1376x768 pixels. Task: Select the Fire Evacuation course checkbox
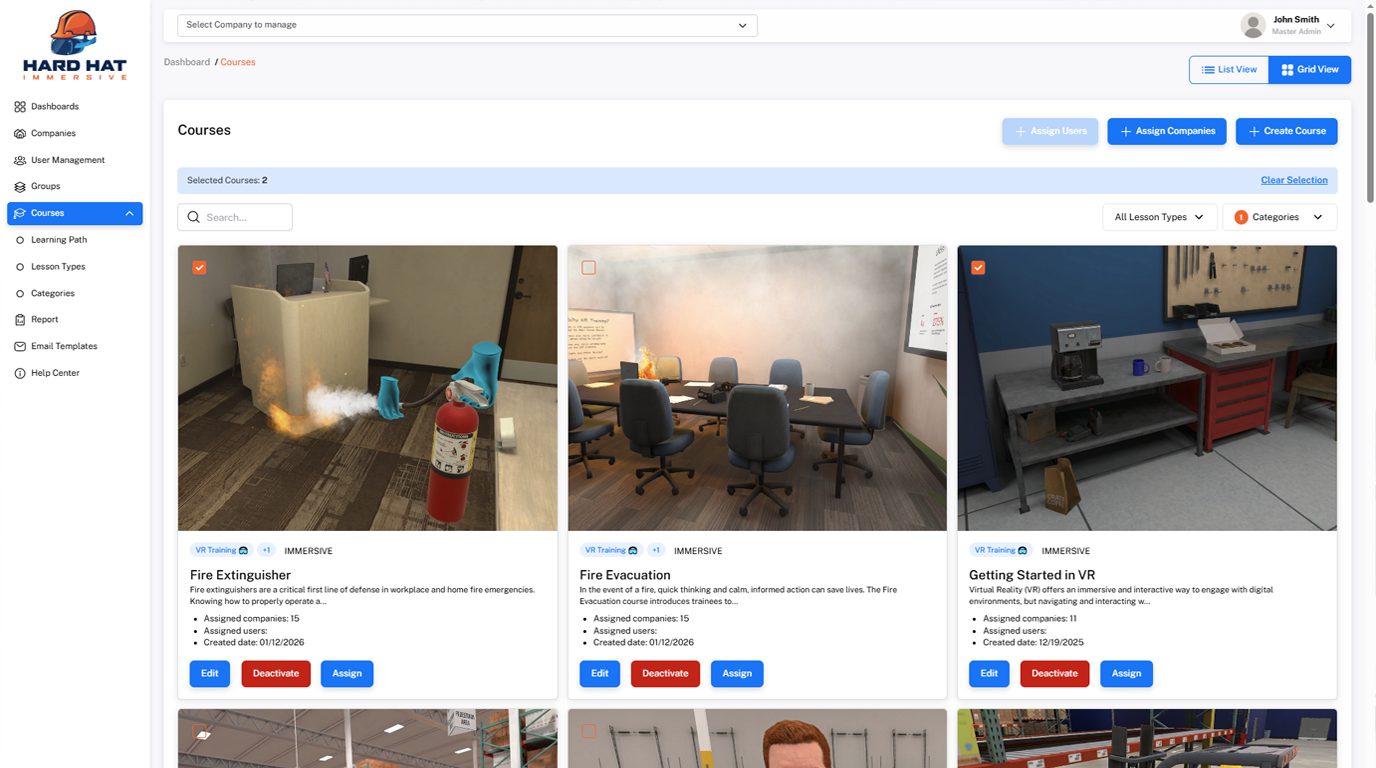click(589, 268)
